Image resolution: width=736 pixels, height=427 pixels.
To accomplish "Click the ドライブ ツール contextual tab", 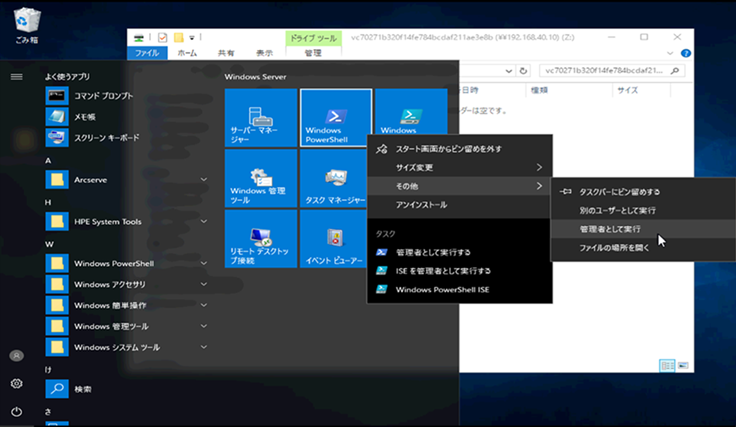I will coord(313,38).
